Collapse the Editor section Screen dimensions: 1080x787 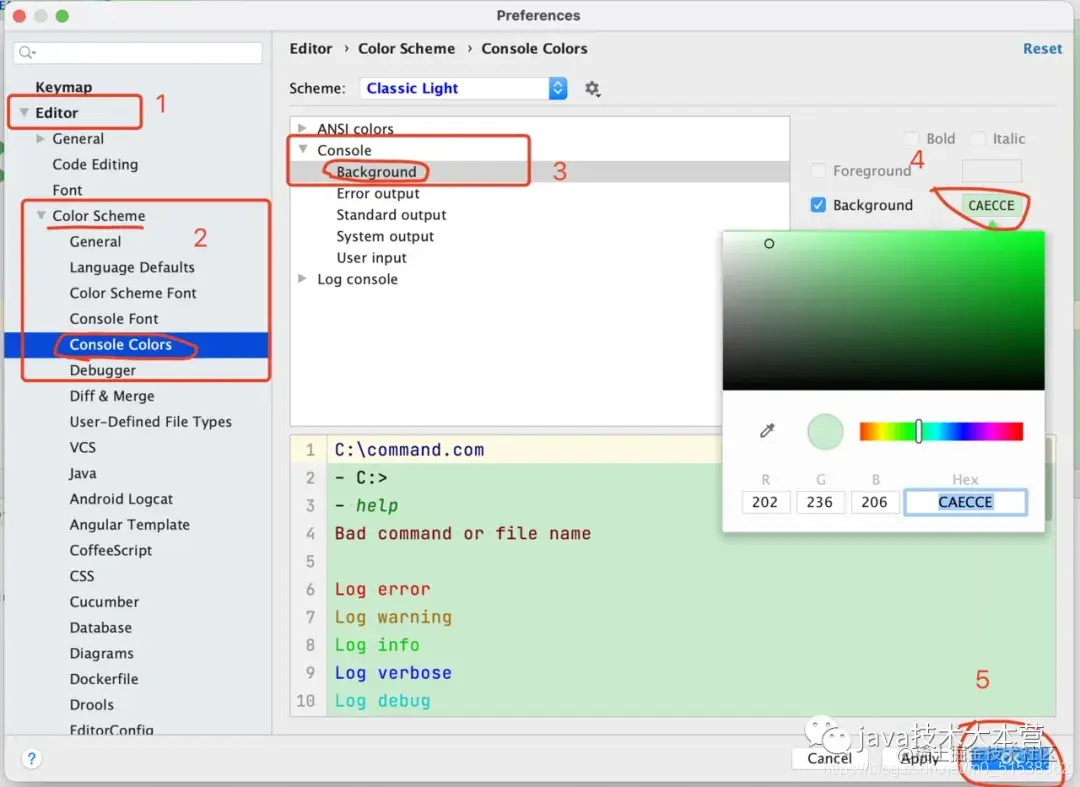[24, 112]
